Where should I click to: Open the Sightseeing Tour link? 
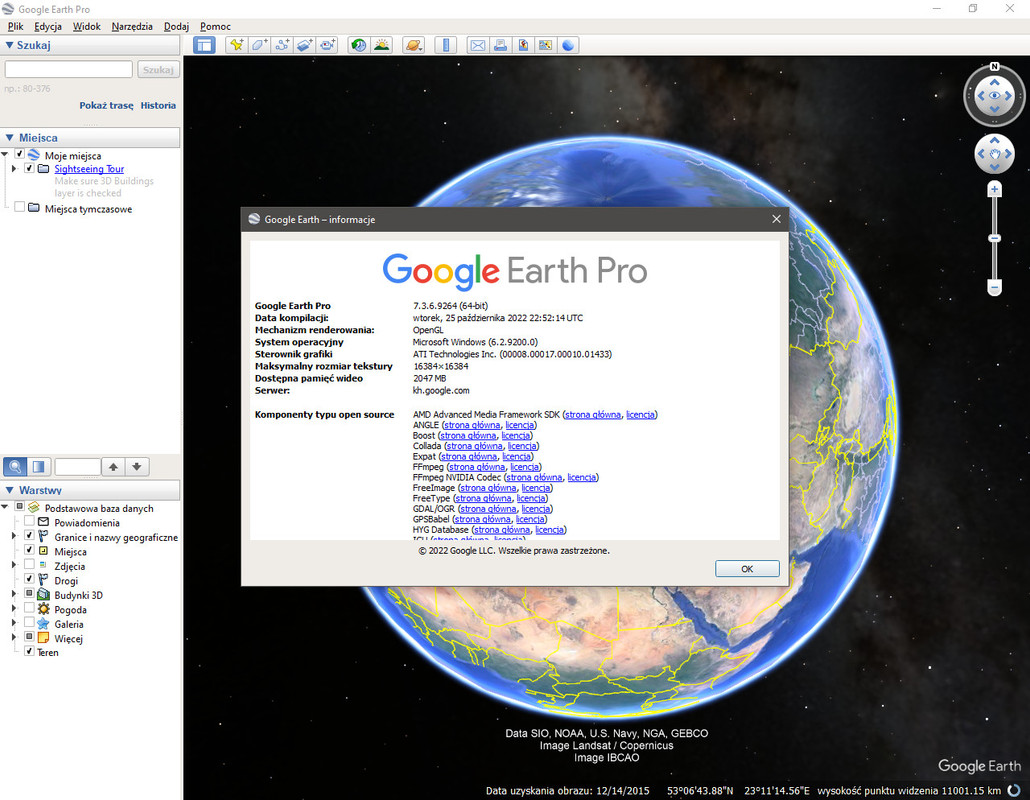coord(89,169)
